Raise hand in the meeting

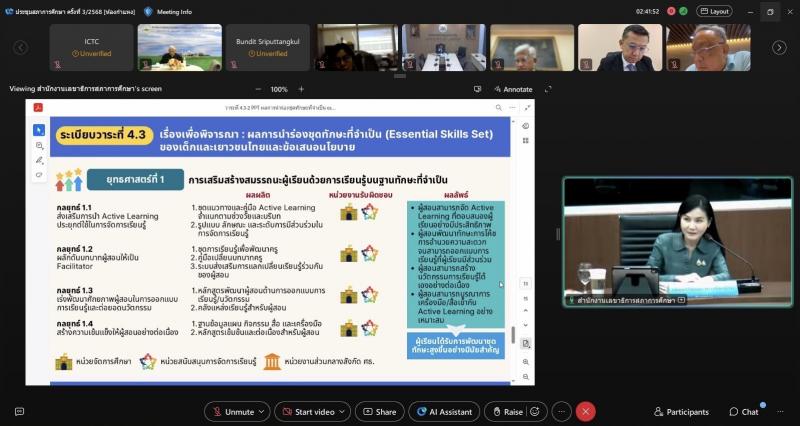507,412
